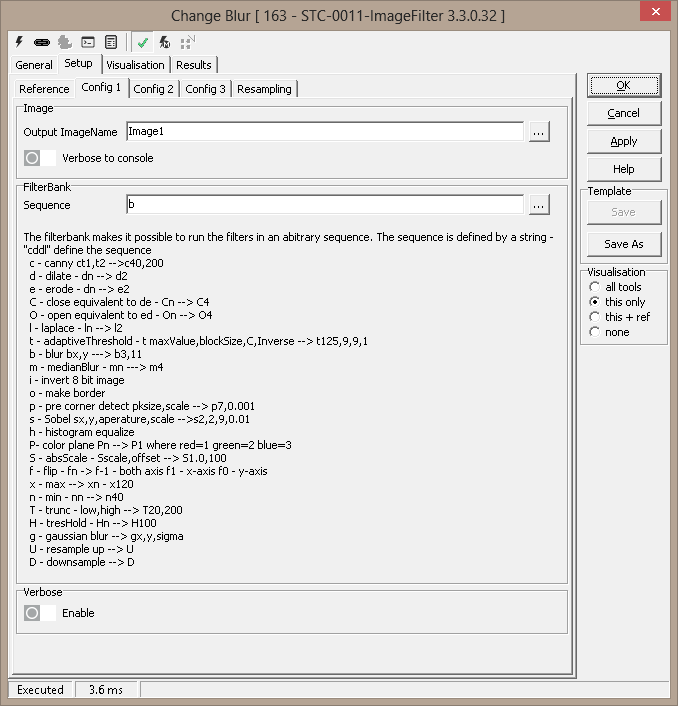
Task: Click the dotted grid icon in toolbar
Action: click(x=187, y=43)
